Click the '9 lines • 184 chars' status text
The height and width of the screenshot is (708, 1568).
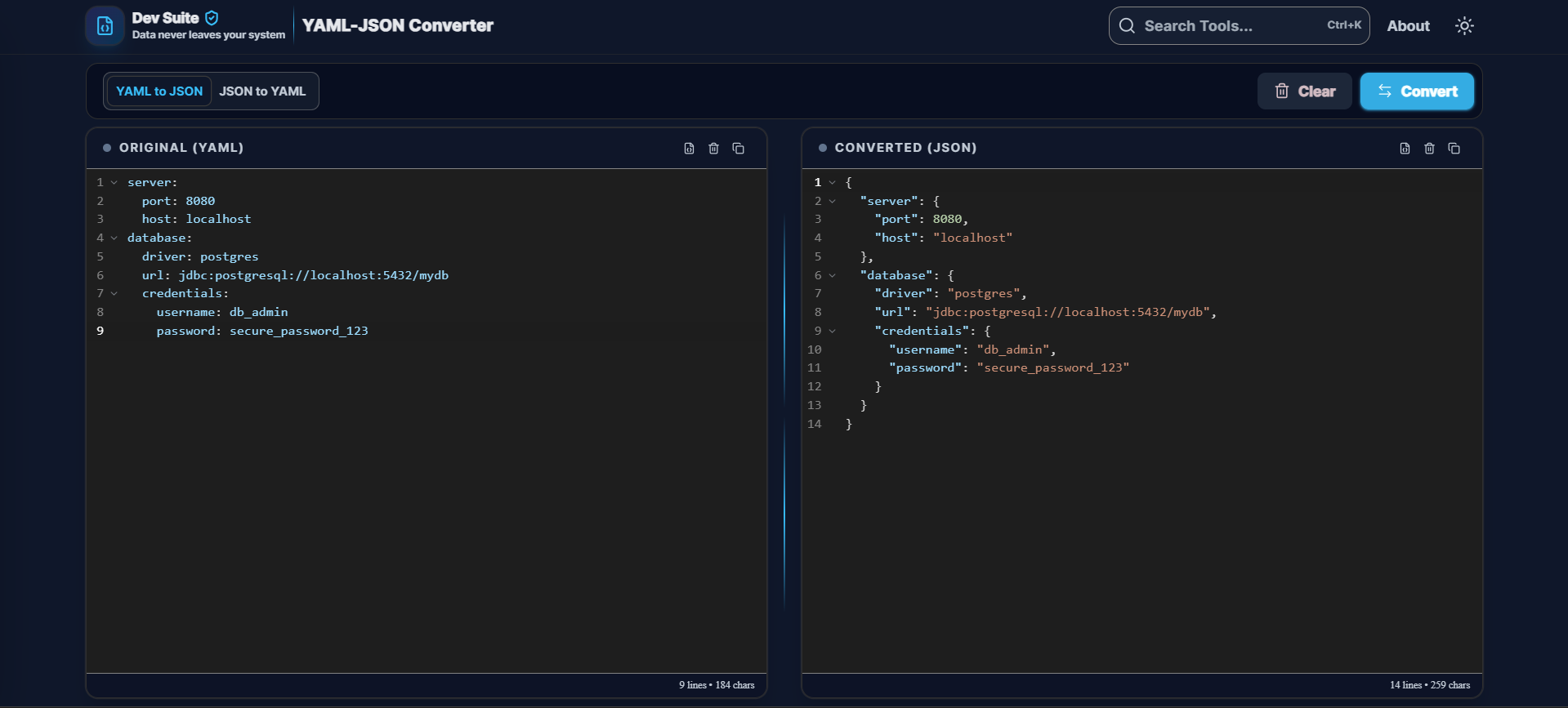[717, 685]
